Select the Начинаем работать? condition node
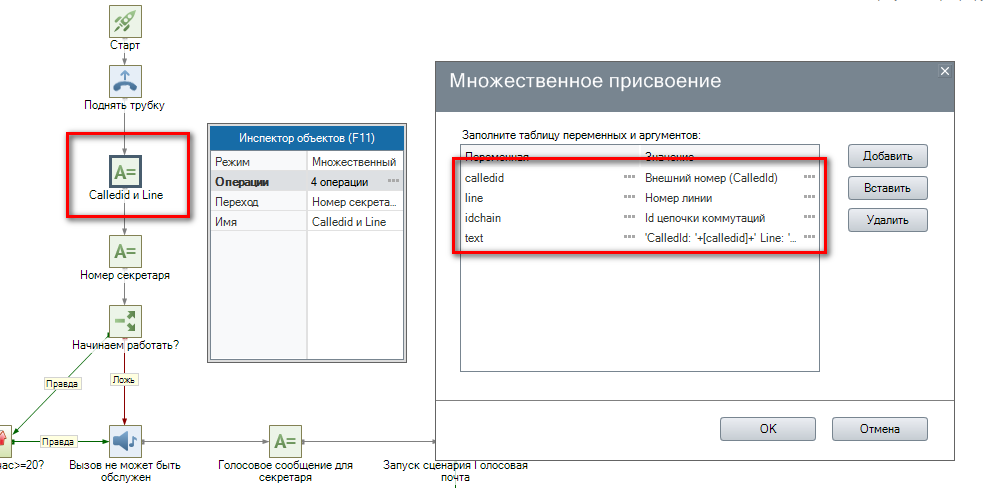Image resolution: width=983 pixels, height=488 pixels. (125, 321)
